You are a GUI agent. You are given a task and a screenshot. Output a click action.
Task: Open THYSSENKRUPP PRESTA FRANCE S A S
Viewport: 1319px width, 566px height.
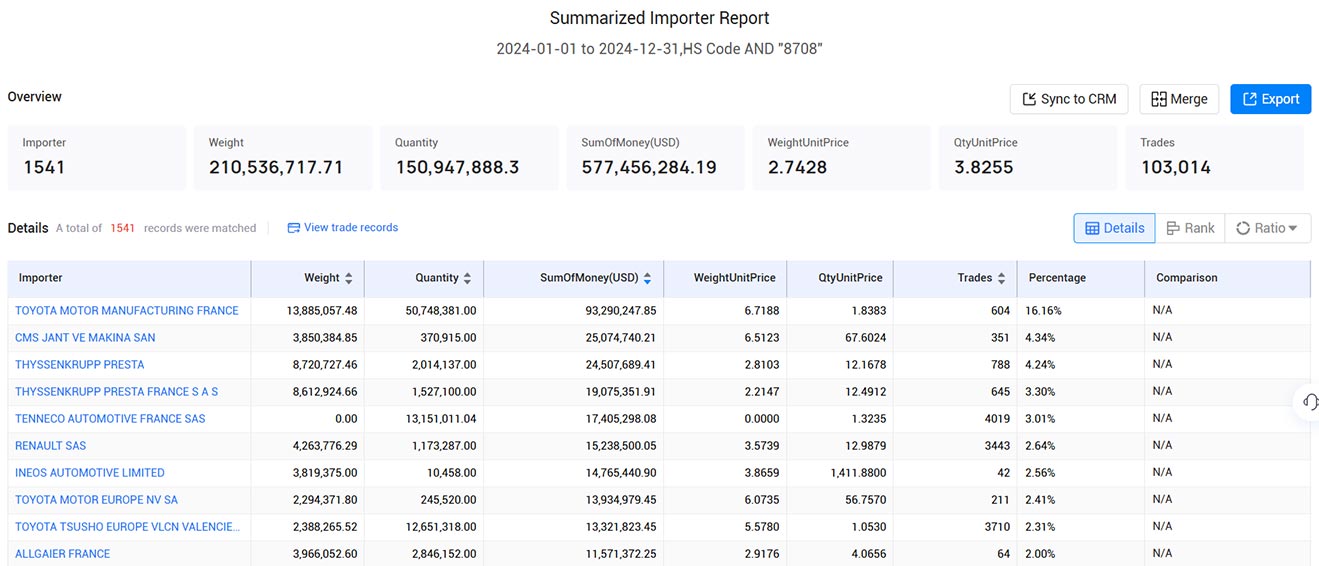(x=116, y=392)
